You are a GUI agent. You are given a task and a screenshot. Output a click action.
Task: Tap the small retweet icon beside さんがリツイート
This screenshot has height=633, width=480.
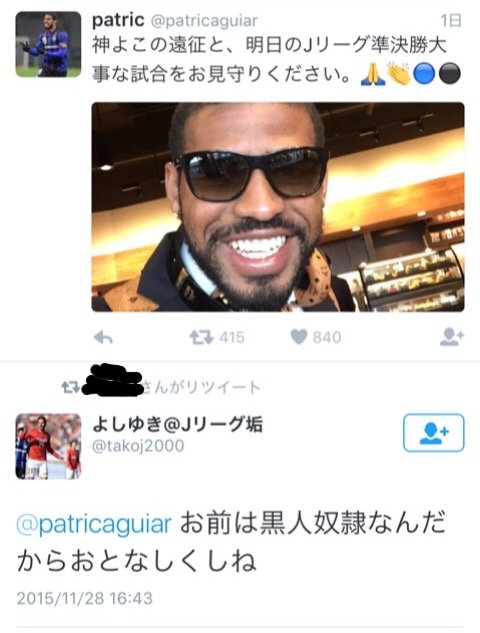click(x=70, y=388)
